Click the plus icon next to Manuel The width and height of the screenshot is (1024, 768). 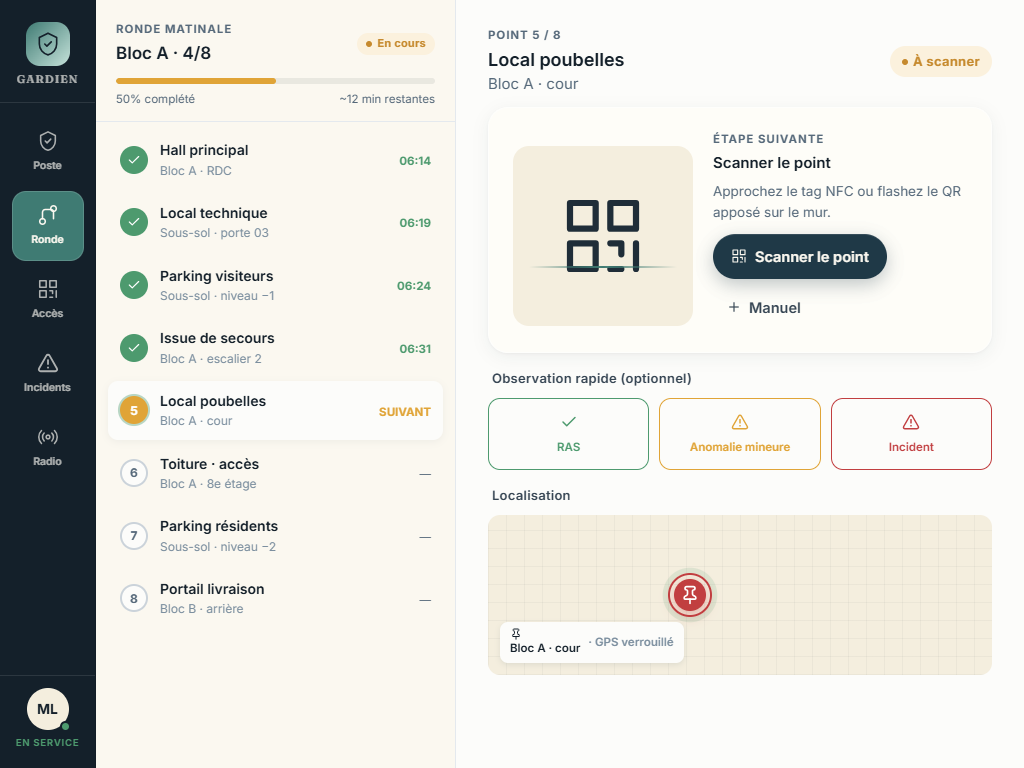point(734,307)
